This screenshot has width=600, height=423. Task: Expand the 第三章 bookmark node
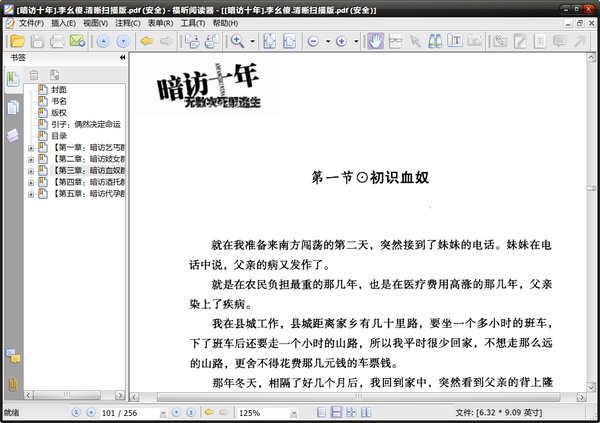tap(31, 171)
